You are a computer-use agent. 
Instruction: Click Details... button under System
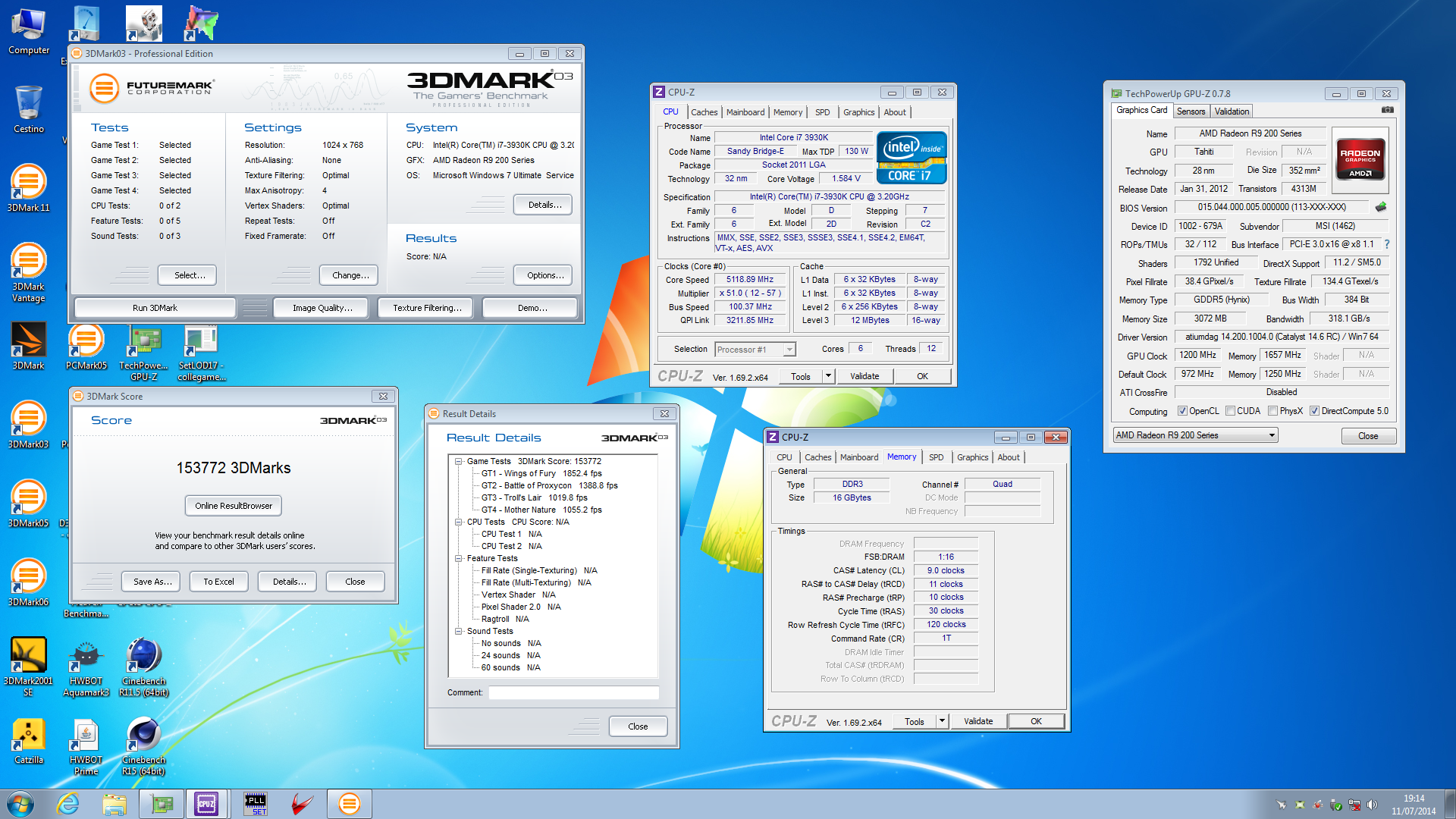point(544,205)
